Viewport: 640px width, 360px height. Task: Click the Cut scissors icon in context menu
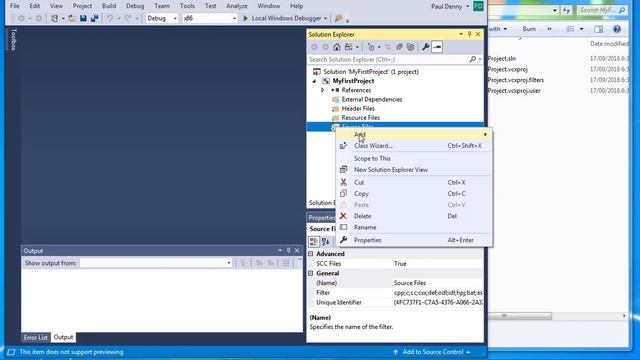[343, 182]
